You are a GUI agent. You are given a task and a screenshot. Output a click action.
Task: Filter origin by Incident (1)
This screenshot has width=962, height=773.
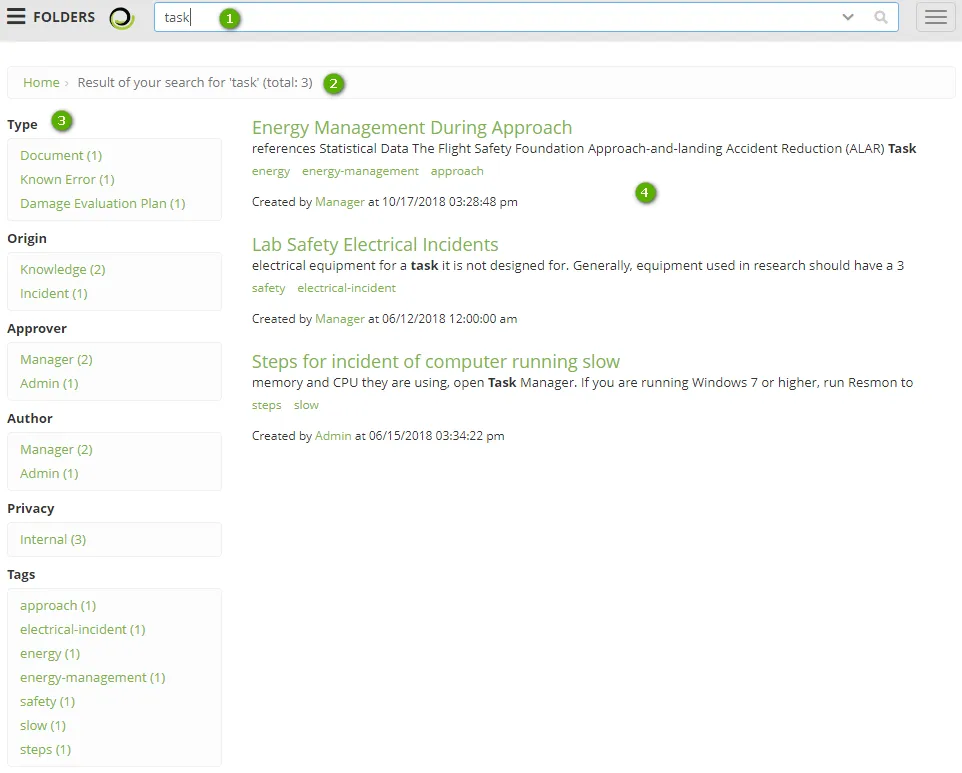53,293
